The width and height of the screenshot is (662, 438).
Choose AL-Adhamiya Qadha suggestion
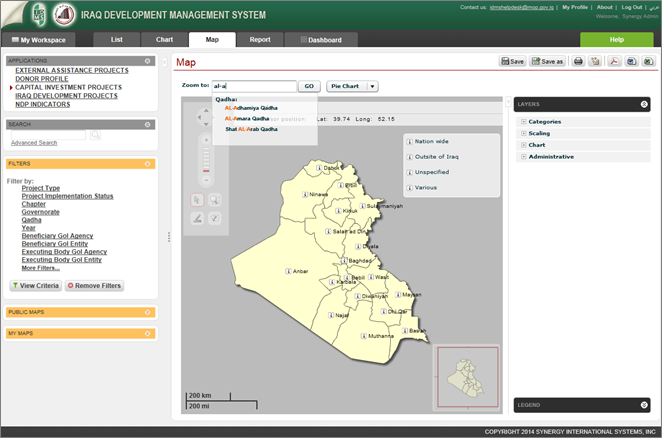click(x=251, y=108)
